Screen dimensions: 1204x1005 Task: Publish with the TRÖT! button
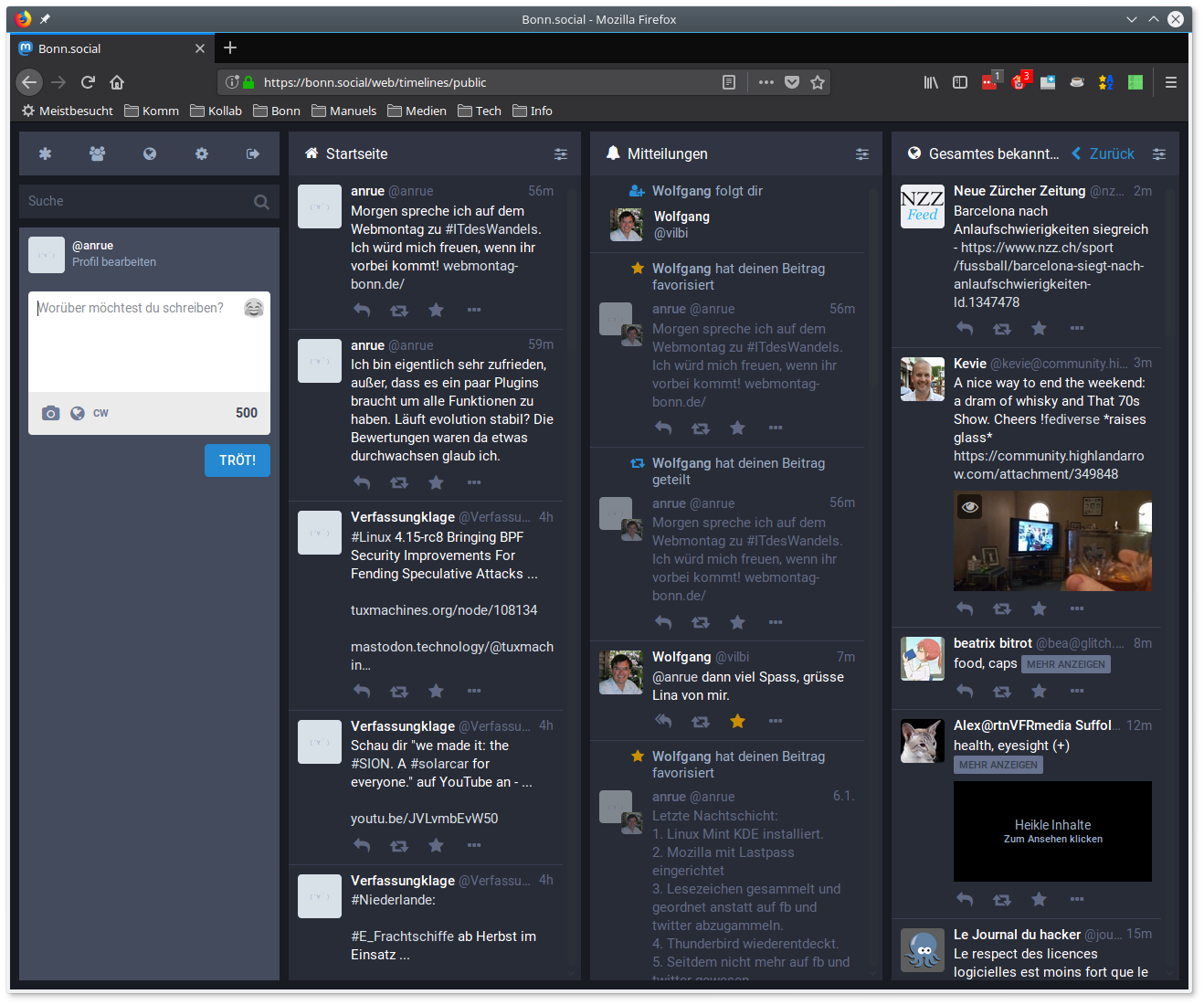pos(238,460)
